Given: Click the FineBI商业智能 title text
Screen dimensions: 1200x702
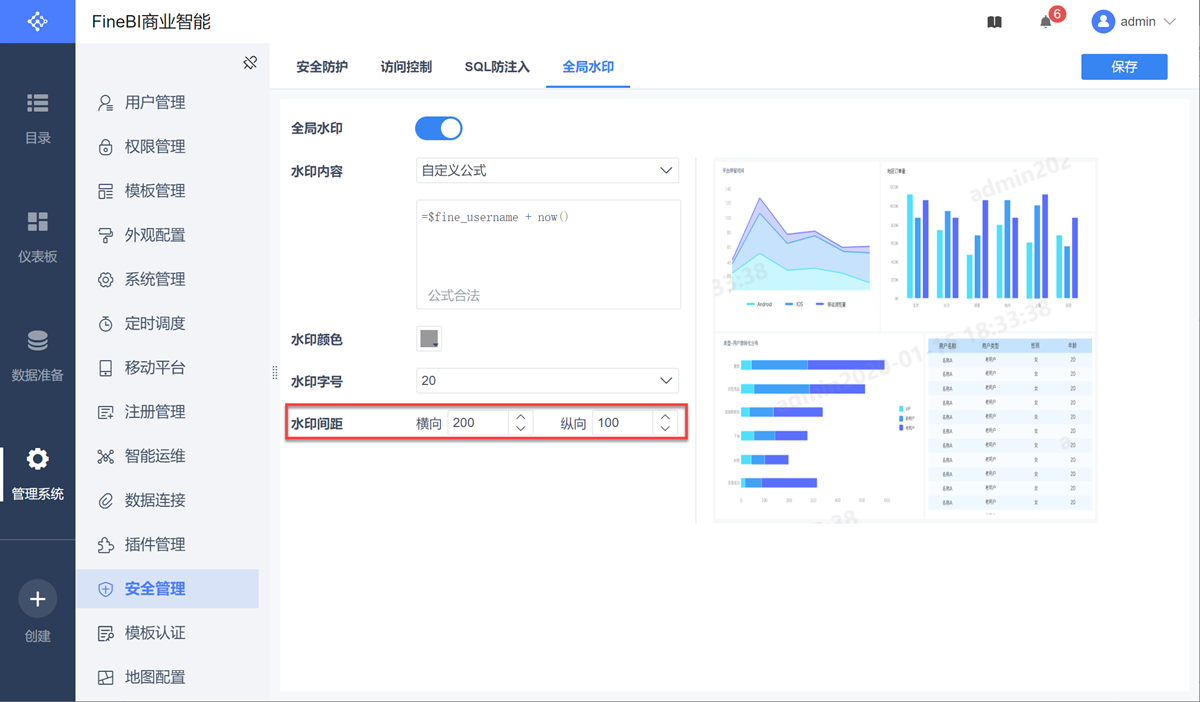Looking at the screenshot, I should pyautogui.click(x=151, y=21).
